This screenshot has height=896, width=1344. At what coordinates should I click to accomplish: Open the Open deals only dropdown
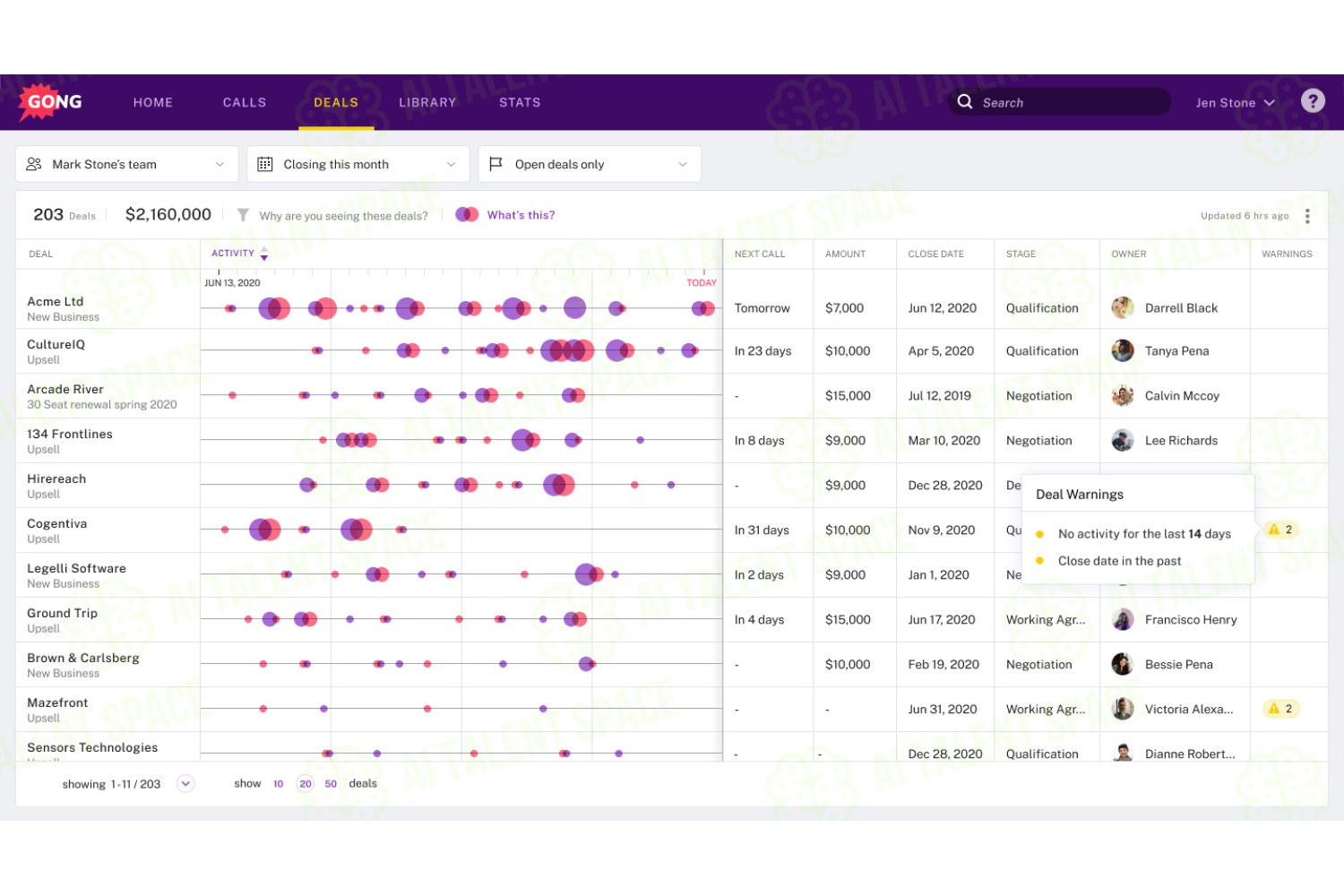590,164
